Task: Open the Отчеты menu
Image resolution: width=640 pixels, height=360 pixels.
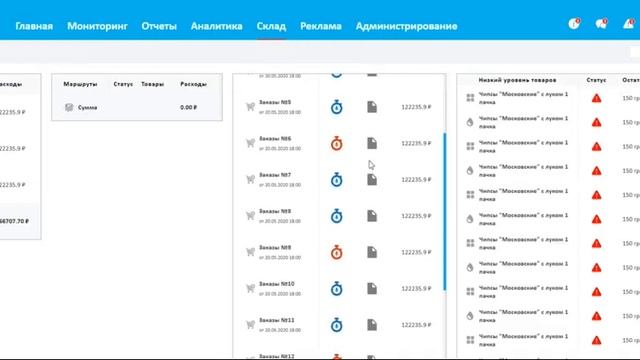Action: pyautogui.click(x=159, y=26)
